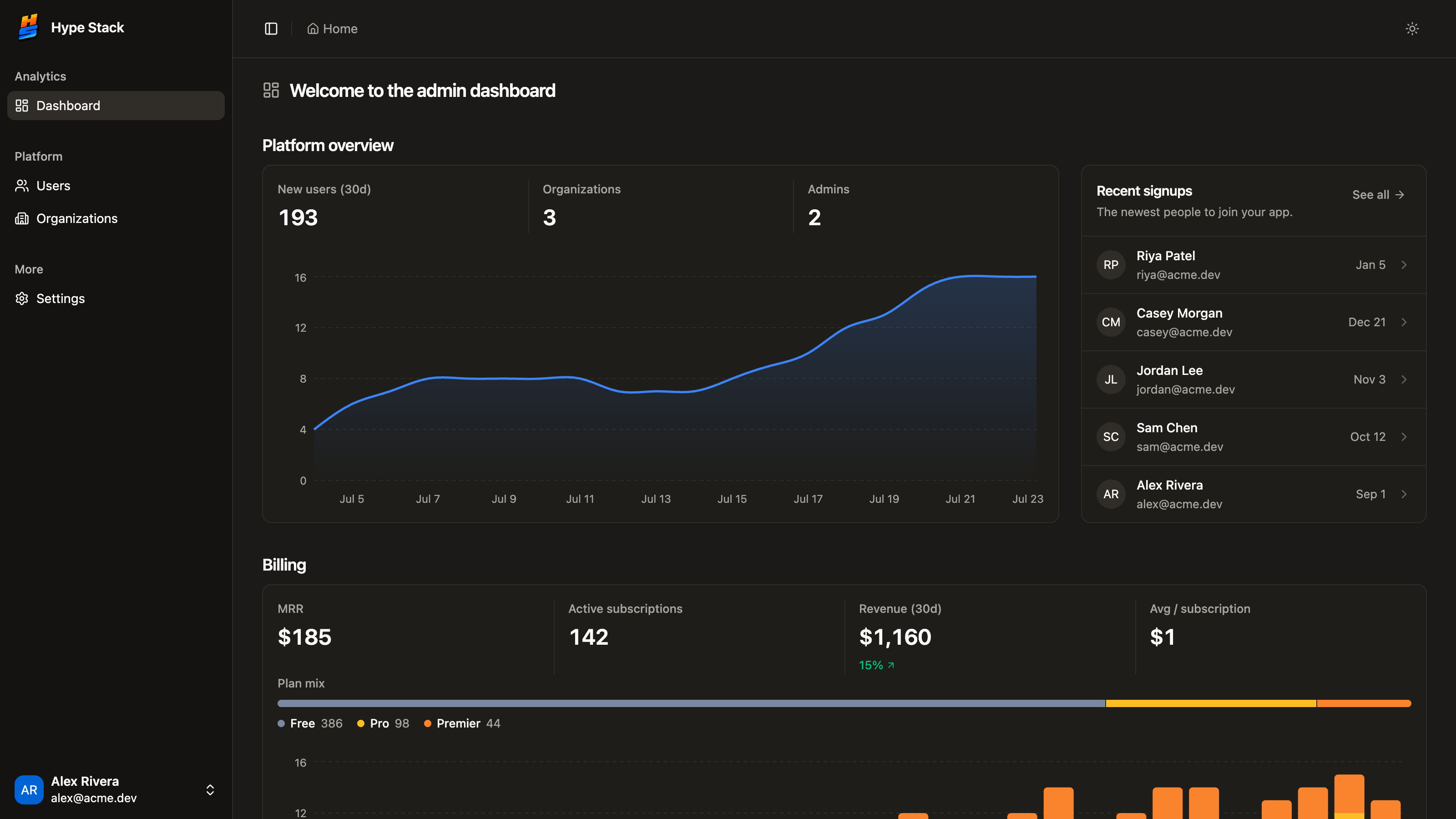The width and height of the screenshot is (1456, 819).
Task: Click the Free segment of plan mix bar
Action: pos(691,704)
